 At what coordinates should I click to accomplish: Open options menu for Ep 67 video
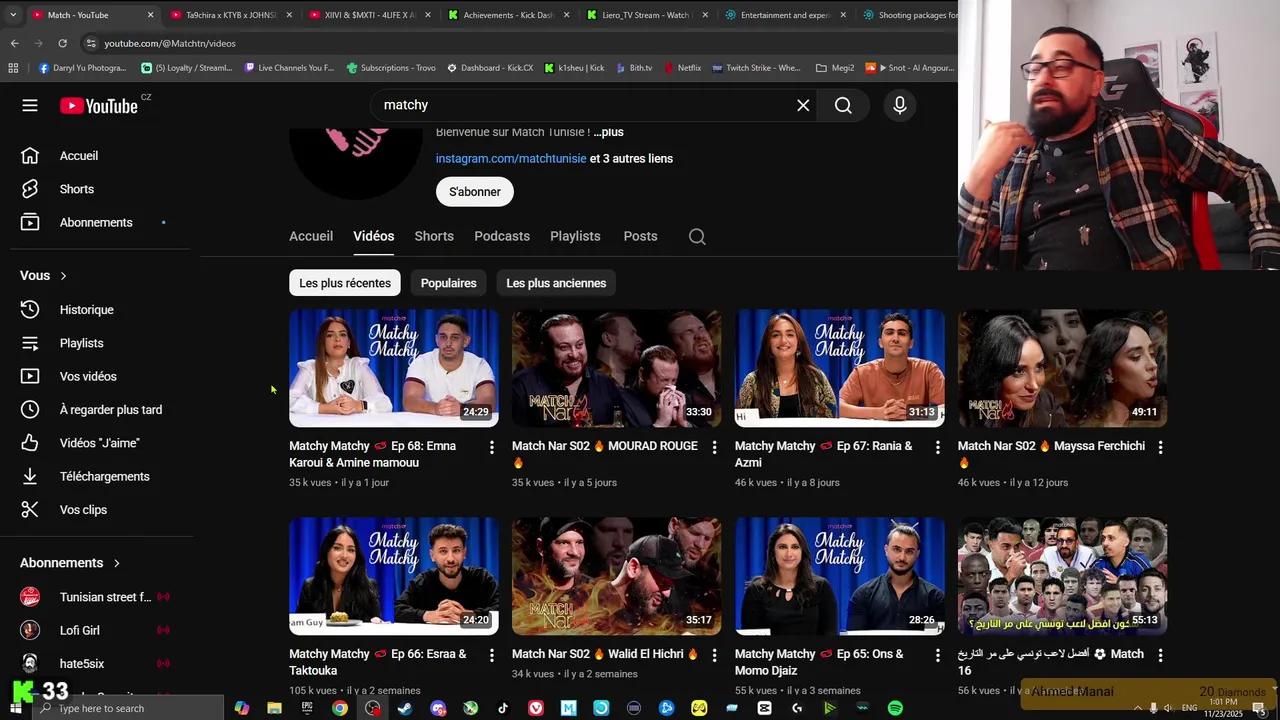[x=937, y=447]
